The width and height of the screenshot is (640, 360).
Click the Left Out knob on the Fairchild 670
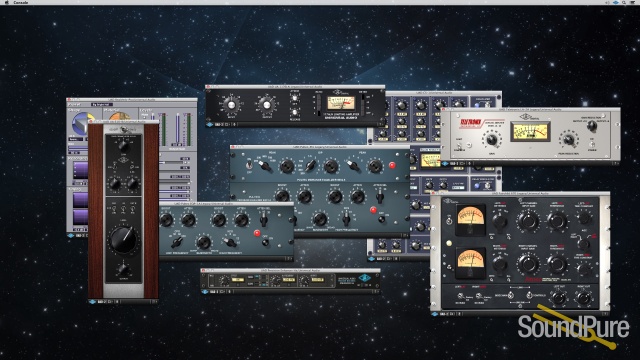[558, 298]
